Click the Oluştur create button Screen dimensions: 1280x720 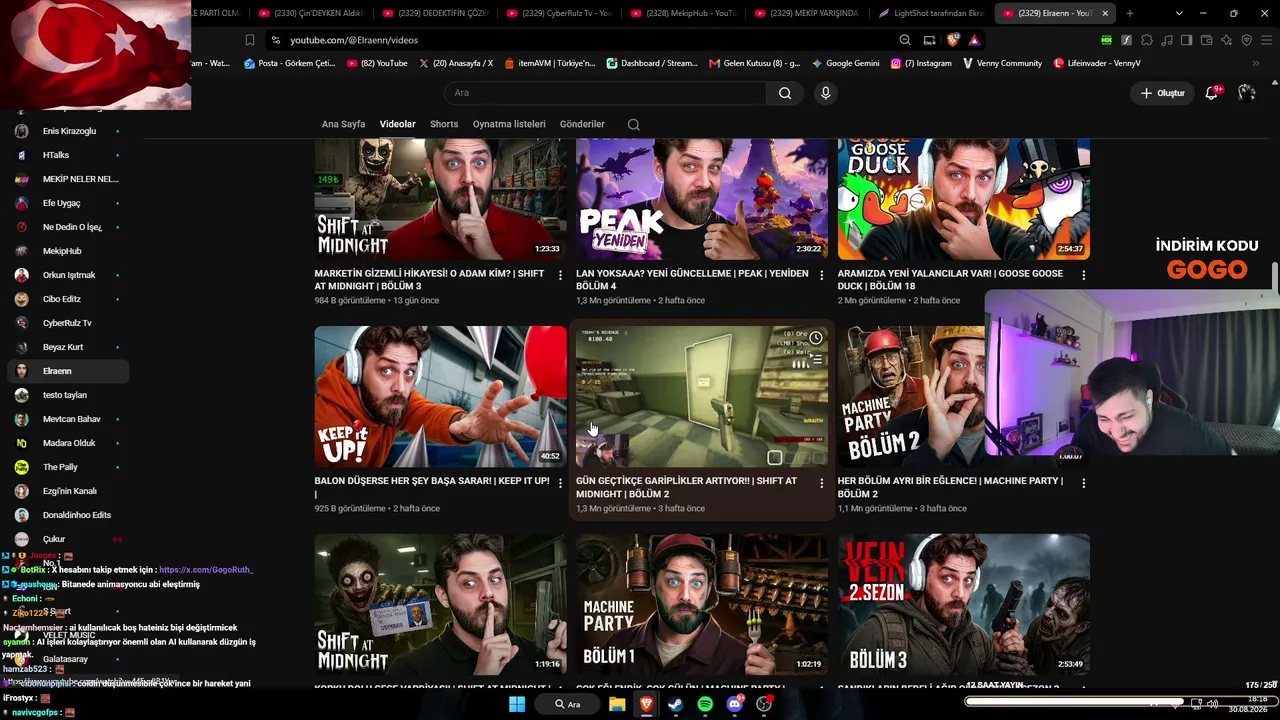coord(1161,93)
